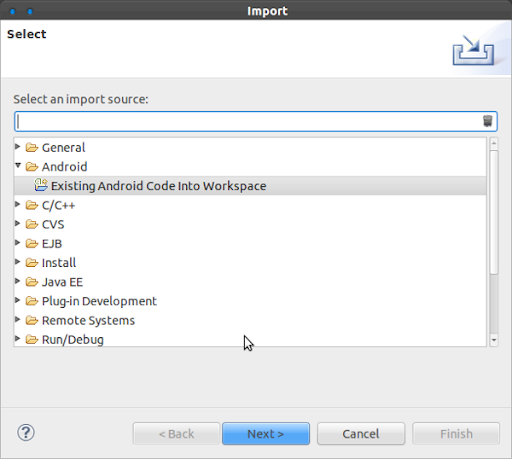
Task: Click the Cancel button
Action: pos(361,434)
